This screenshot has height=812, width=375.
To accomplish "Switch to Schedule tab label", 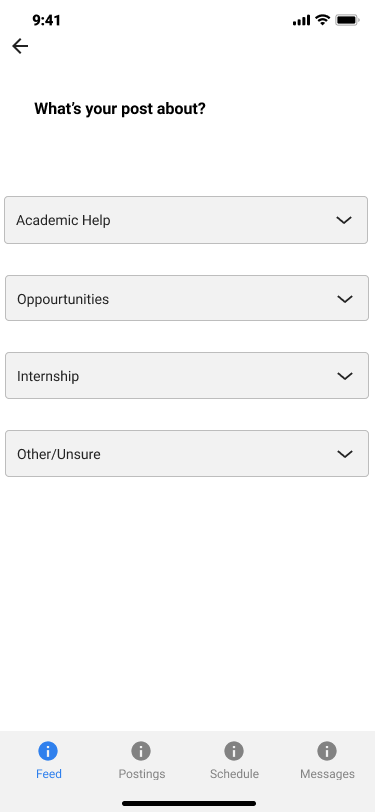I will tap(234, 774).
